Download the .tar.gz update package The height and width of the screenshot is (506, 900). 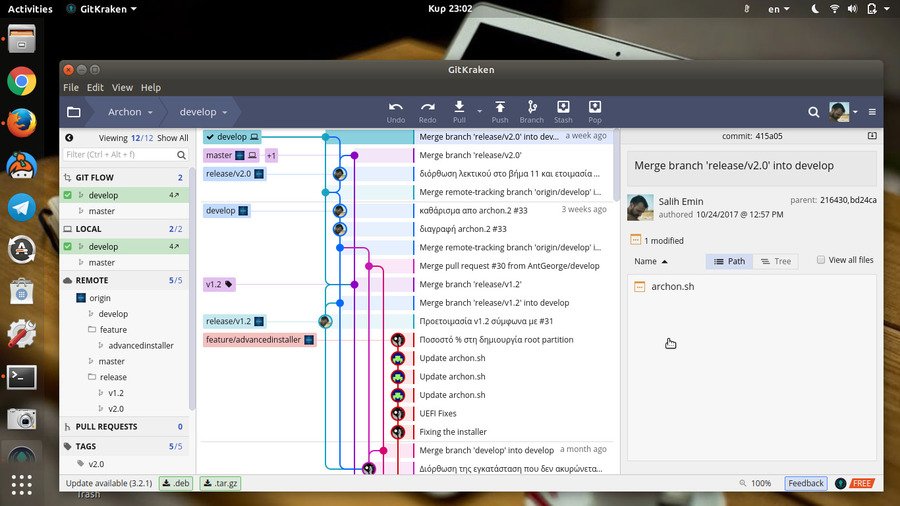220,483
